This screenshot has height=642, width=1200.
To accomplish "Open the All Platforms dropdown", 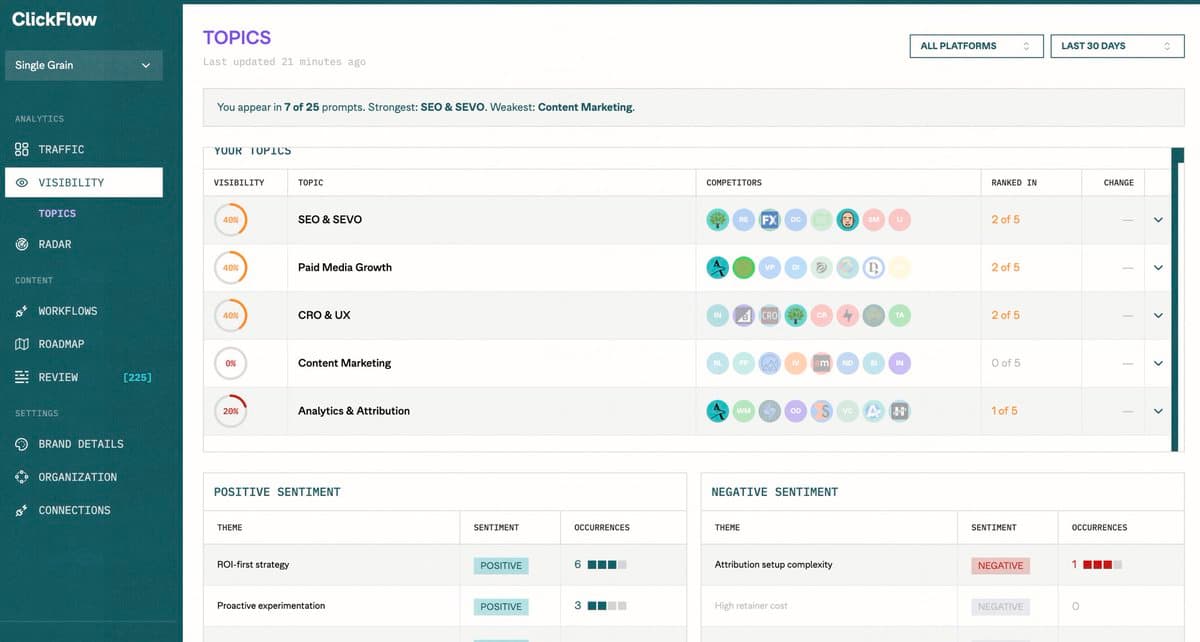I will (975, 45).
